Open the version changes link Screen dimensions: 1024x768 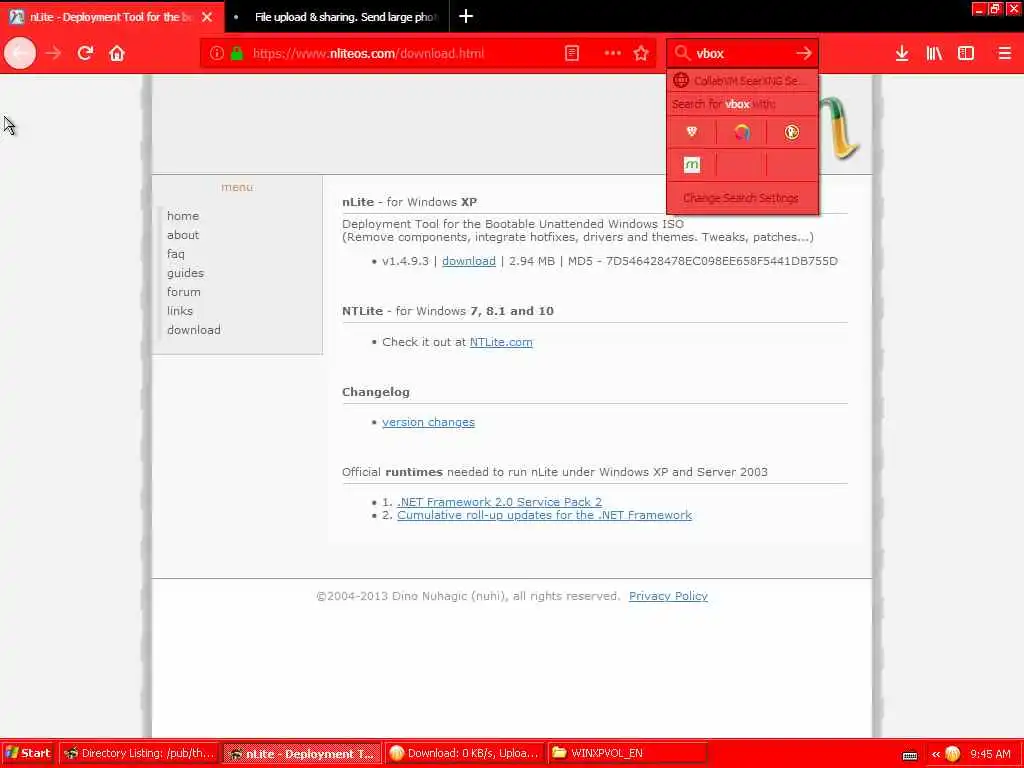pos(428,422)
